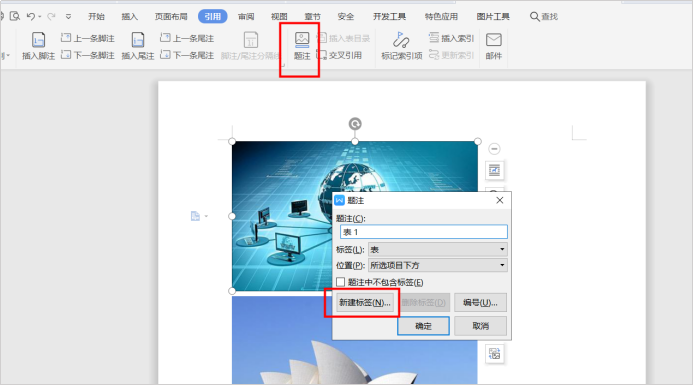This screenshot has width=694, height=386.
Task: Click the 插入脚注 icon
Action: pos(39,40)
